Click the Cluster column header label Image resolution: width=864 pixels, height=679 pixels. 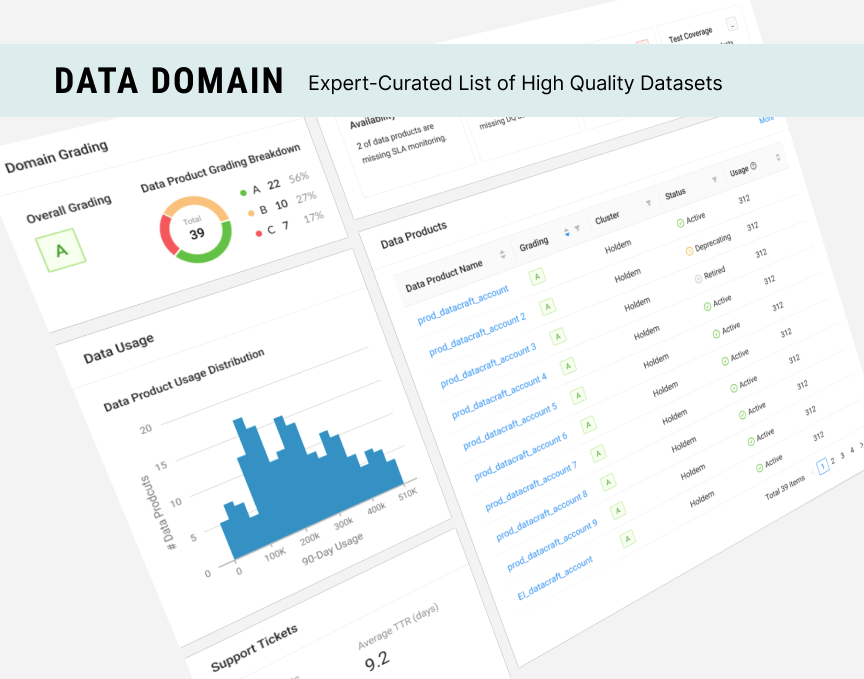(607, 218)
